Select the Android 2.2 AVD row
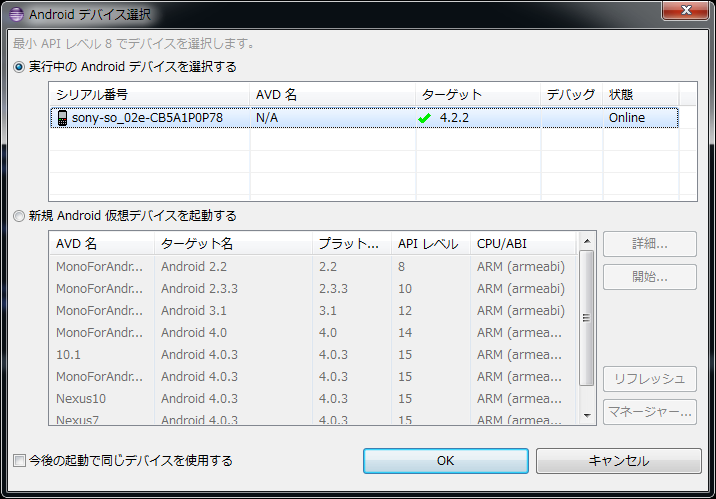 pos(313,267)
